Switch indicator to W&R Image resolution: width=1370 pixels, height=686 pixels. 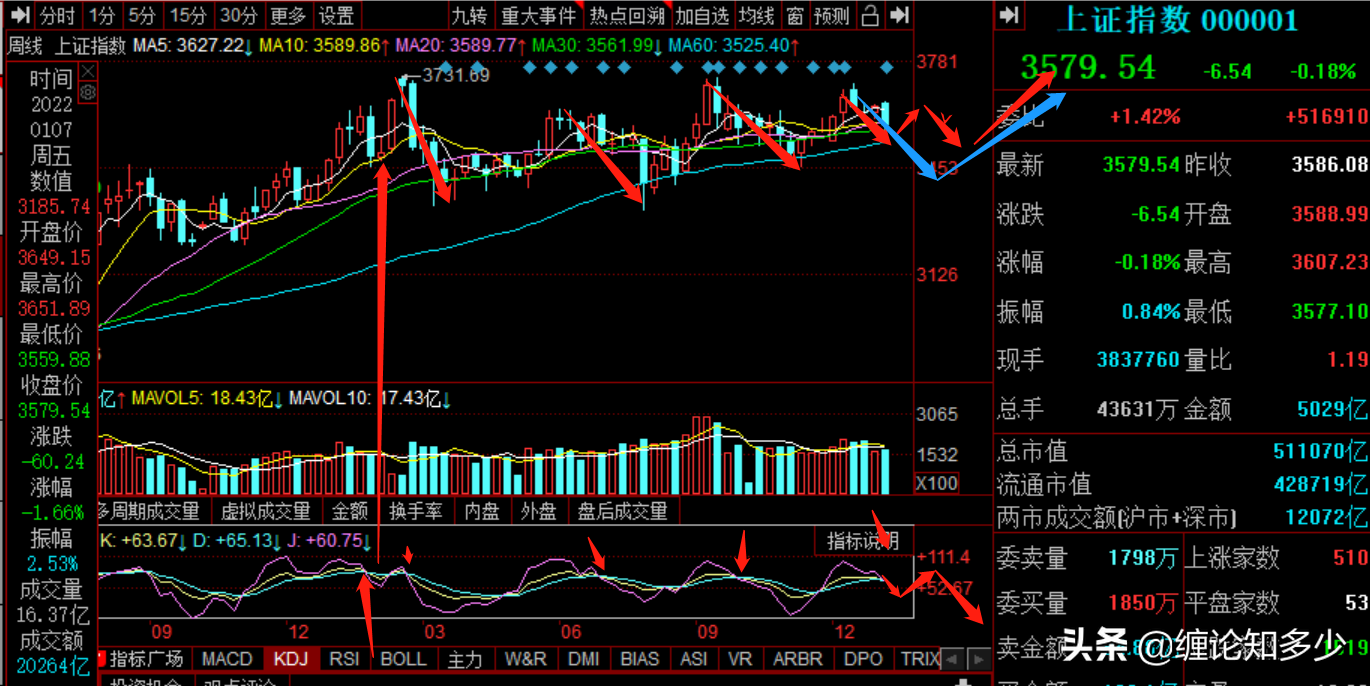click(526, 659)
